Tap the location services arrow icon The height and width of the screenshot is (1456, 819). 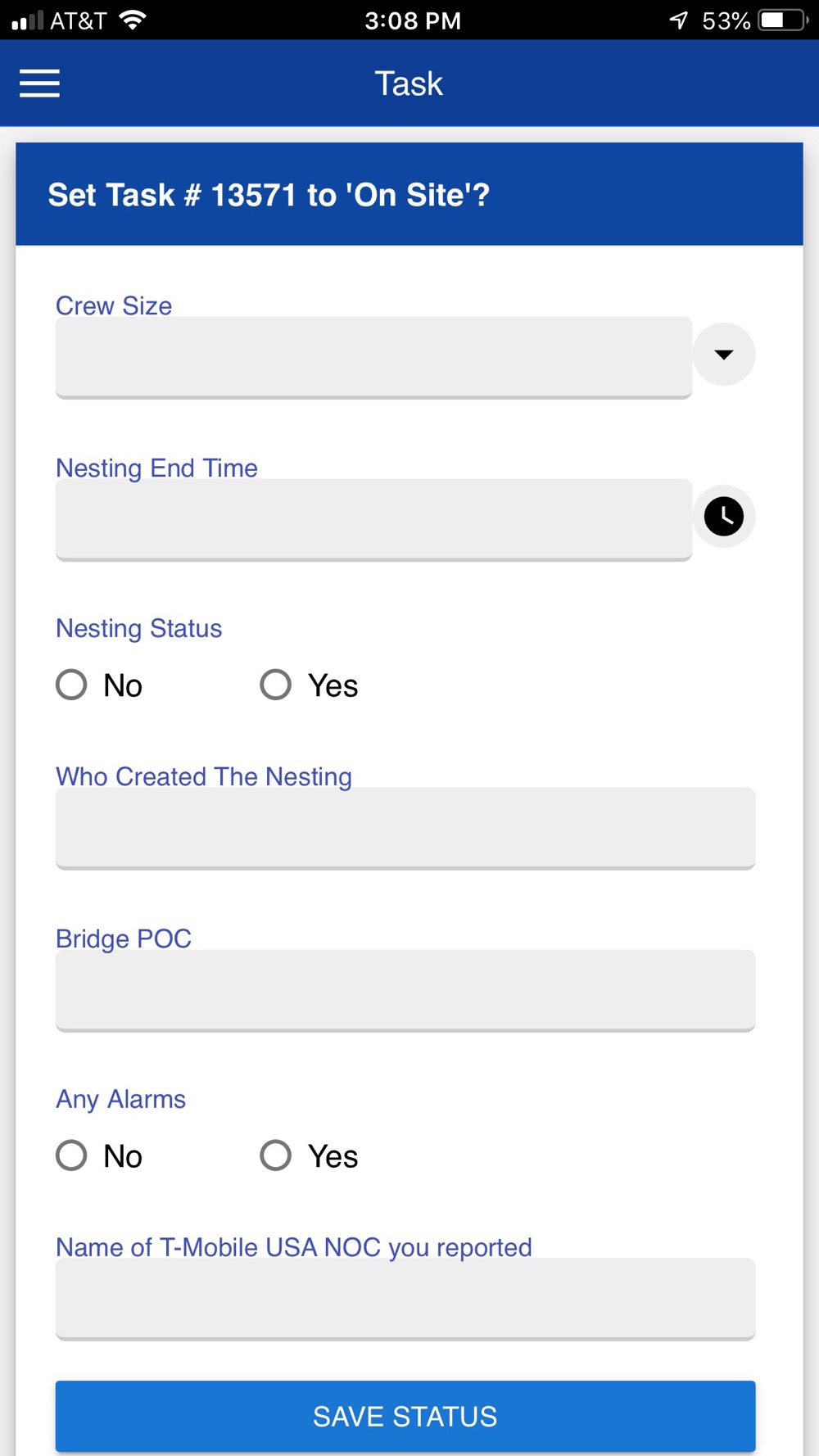tap(678, 20)
